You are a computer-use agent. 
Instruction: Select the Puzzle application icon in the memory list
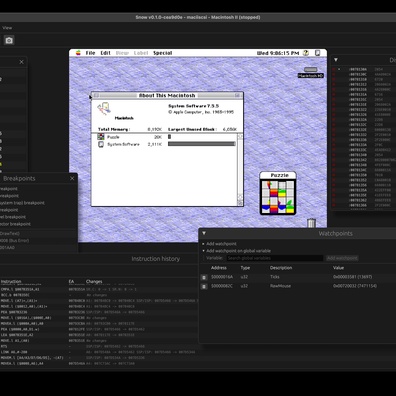(101, 137)
